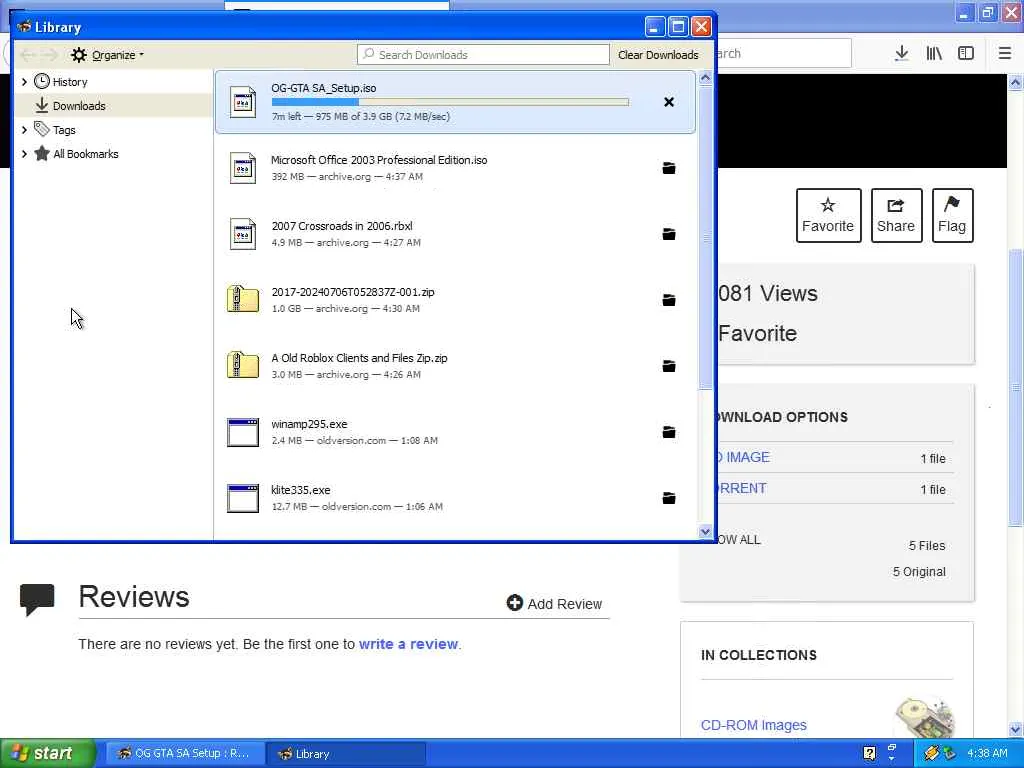Click the A Old Roblox Clients zip icon
Image resolution: width=1024 pixels, height=768 pixels.
[243, 365]
